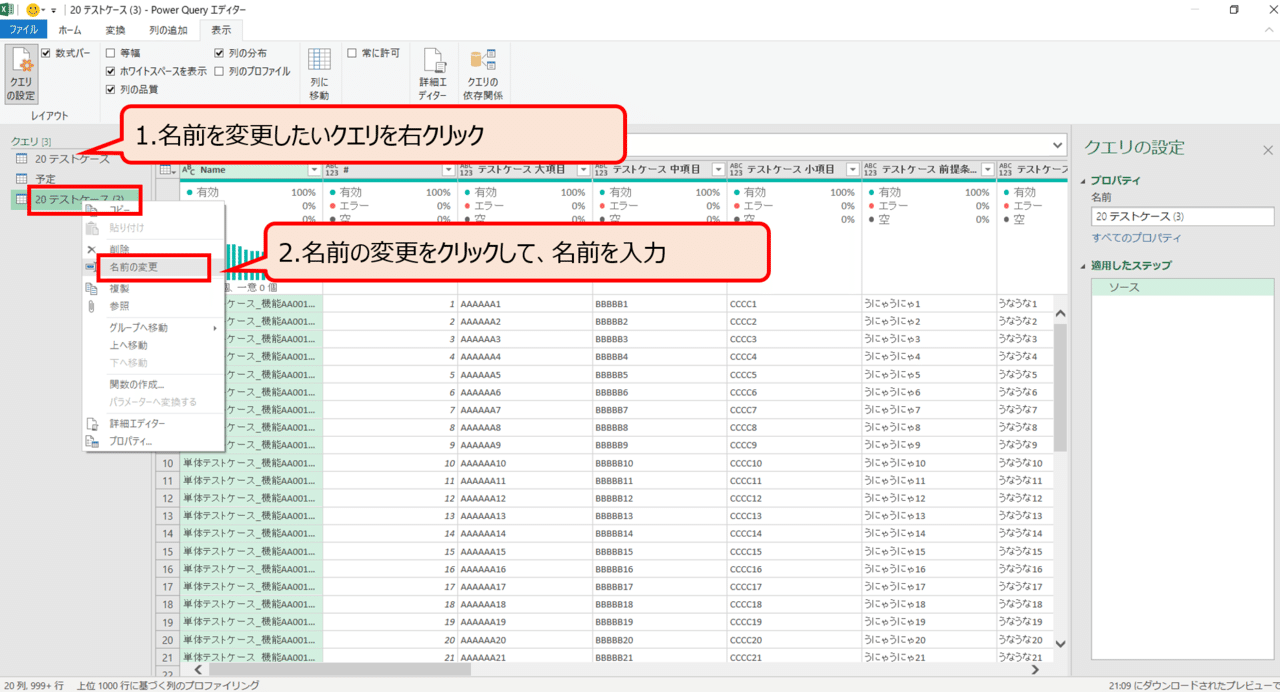Screen dimensions: 1280x692
Task: Select row number 17 header
Action: tap(167, 586)
